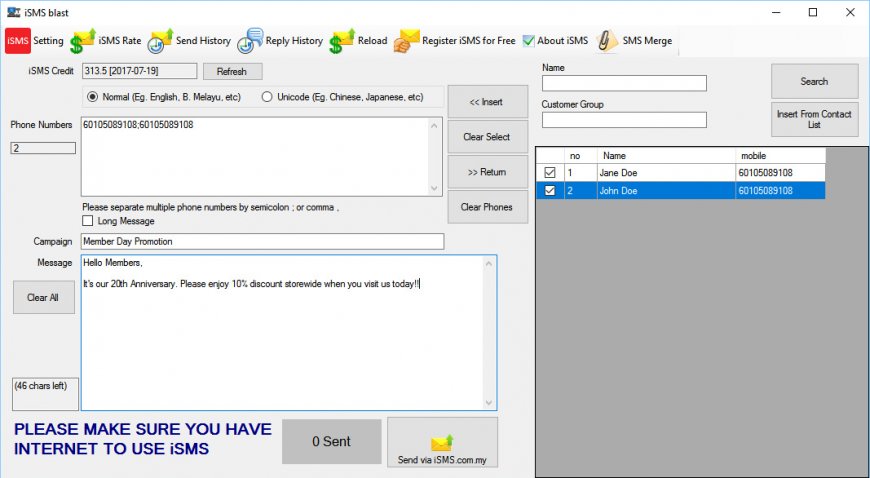
Task: Click the Search button
Action: 815,81
